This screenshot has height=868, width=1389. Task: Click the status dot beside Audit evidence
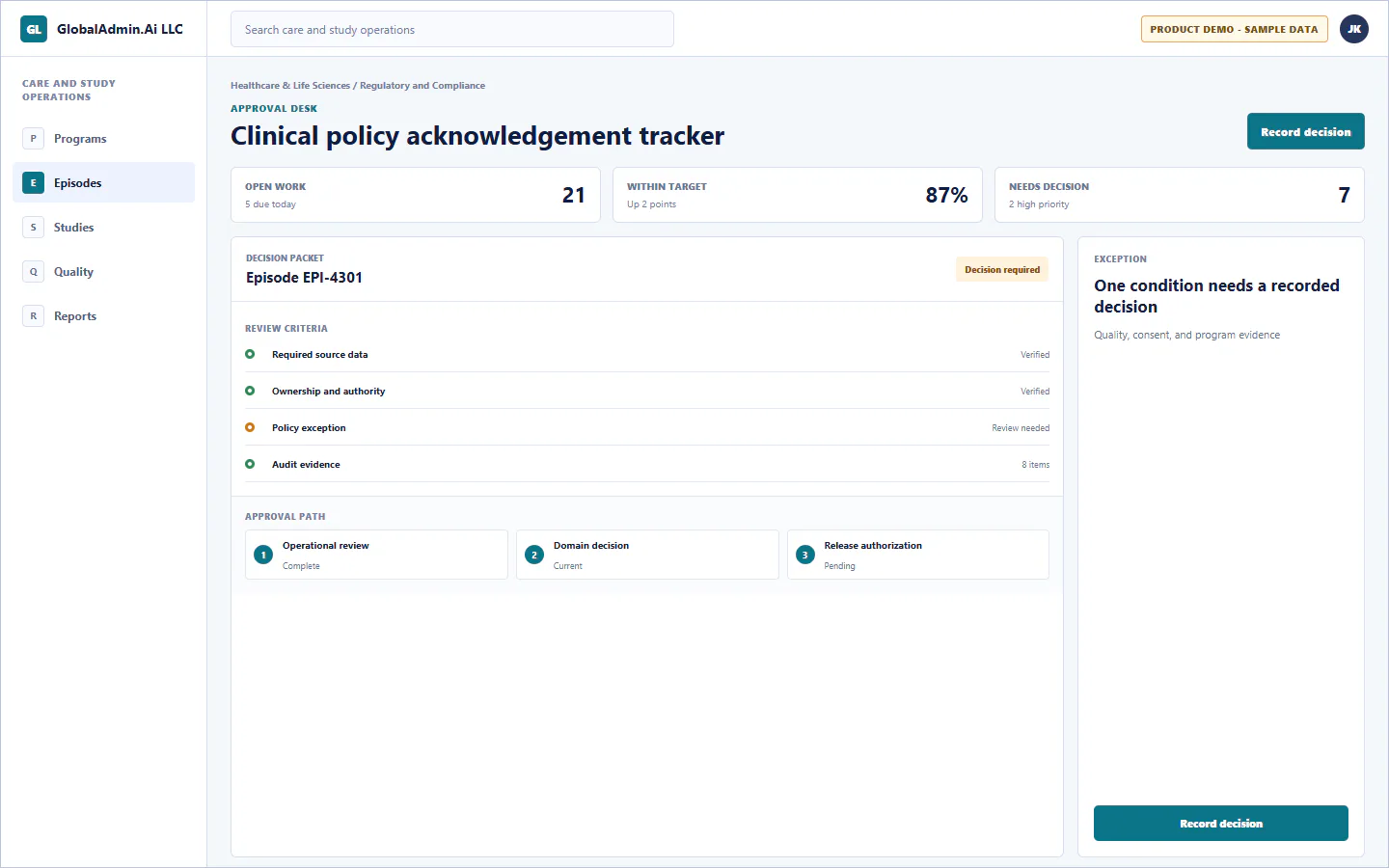250,464
